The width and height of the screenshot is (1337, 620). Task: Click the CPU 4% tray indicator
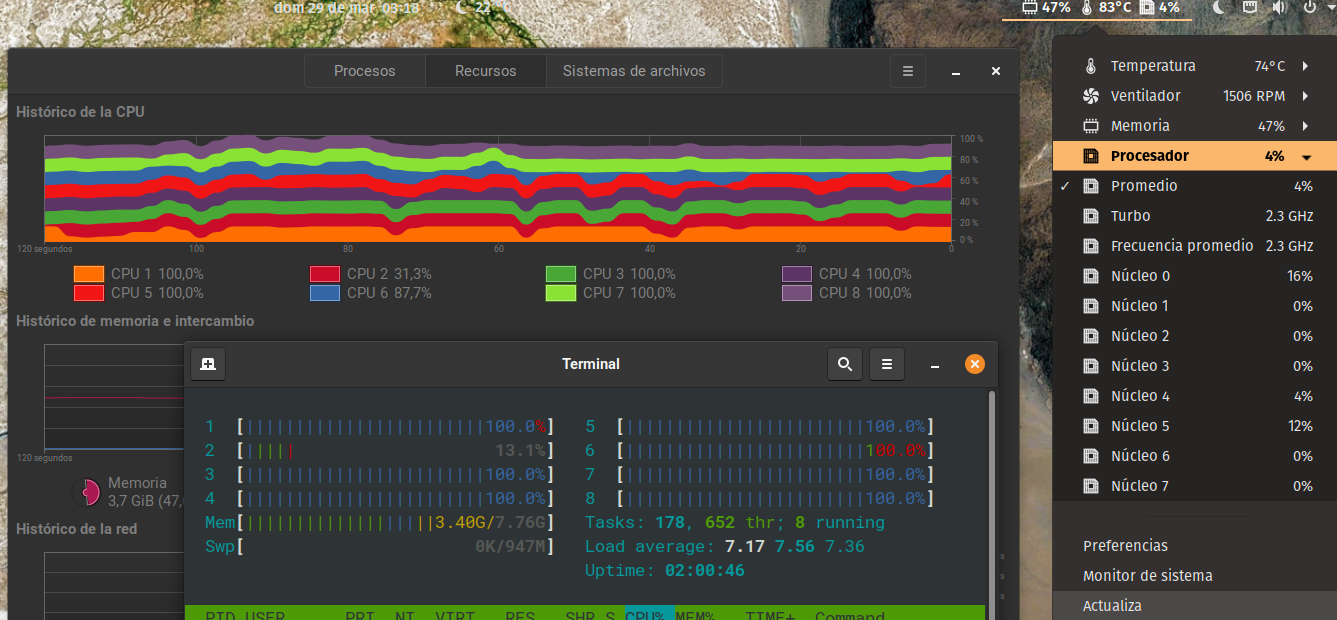point(1160,9)
